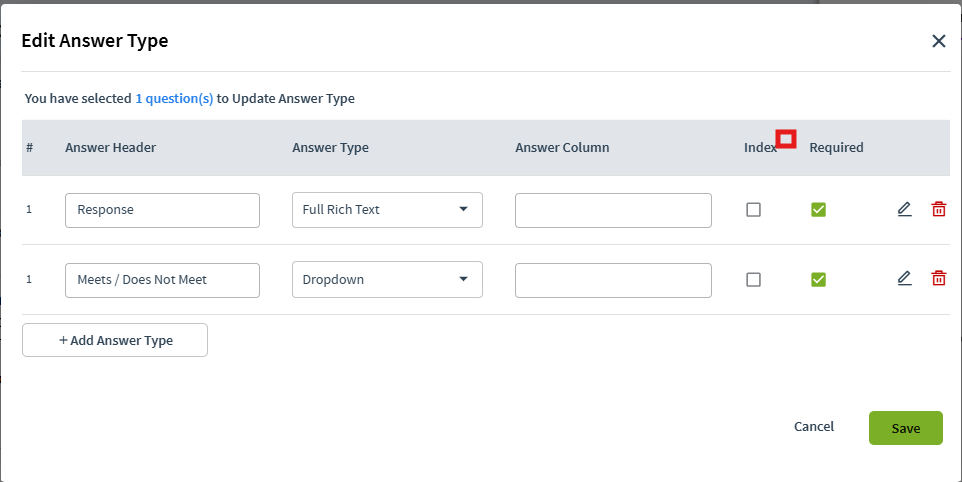Click Answer Column field in Meets / Does Not Meet row
The height and width of the screenshot is (482, 962).
(x=614, y=280)
